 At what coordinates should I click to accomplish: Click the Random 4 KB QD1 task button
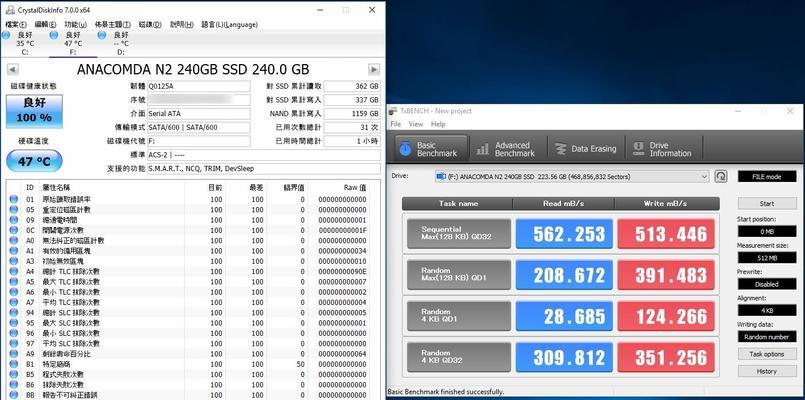click(x=459, y=316)
